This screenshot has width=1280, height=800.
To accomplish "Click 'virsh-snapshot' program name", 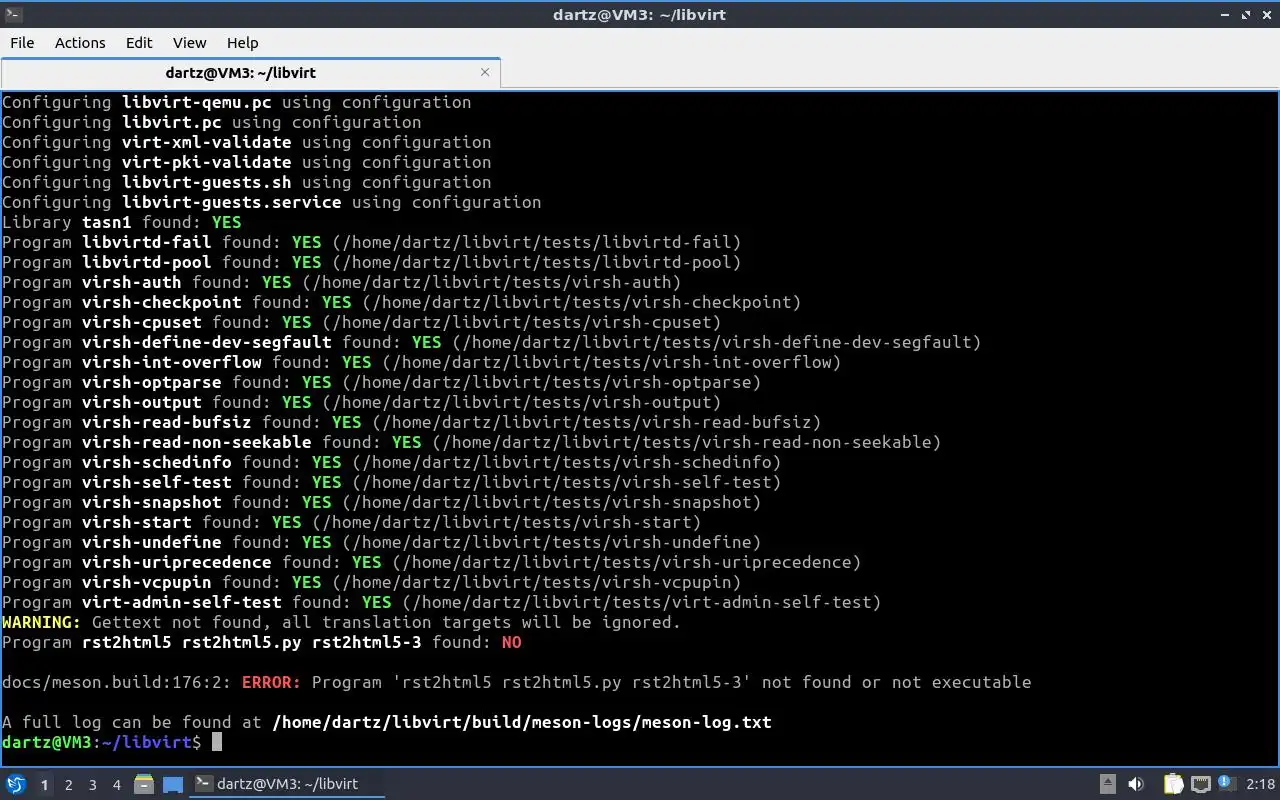I will 151,502.
